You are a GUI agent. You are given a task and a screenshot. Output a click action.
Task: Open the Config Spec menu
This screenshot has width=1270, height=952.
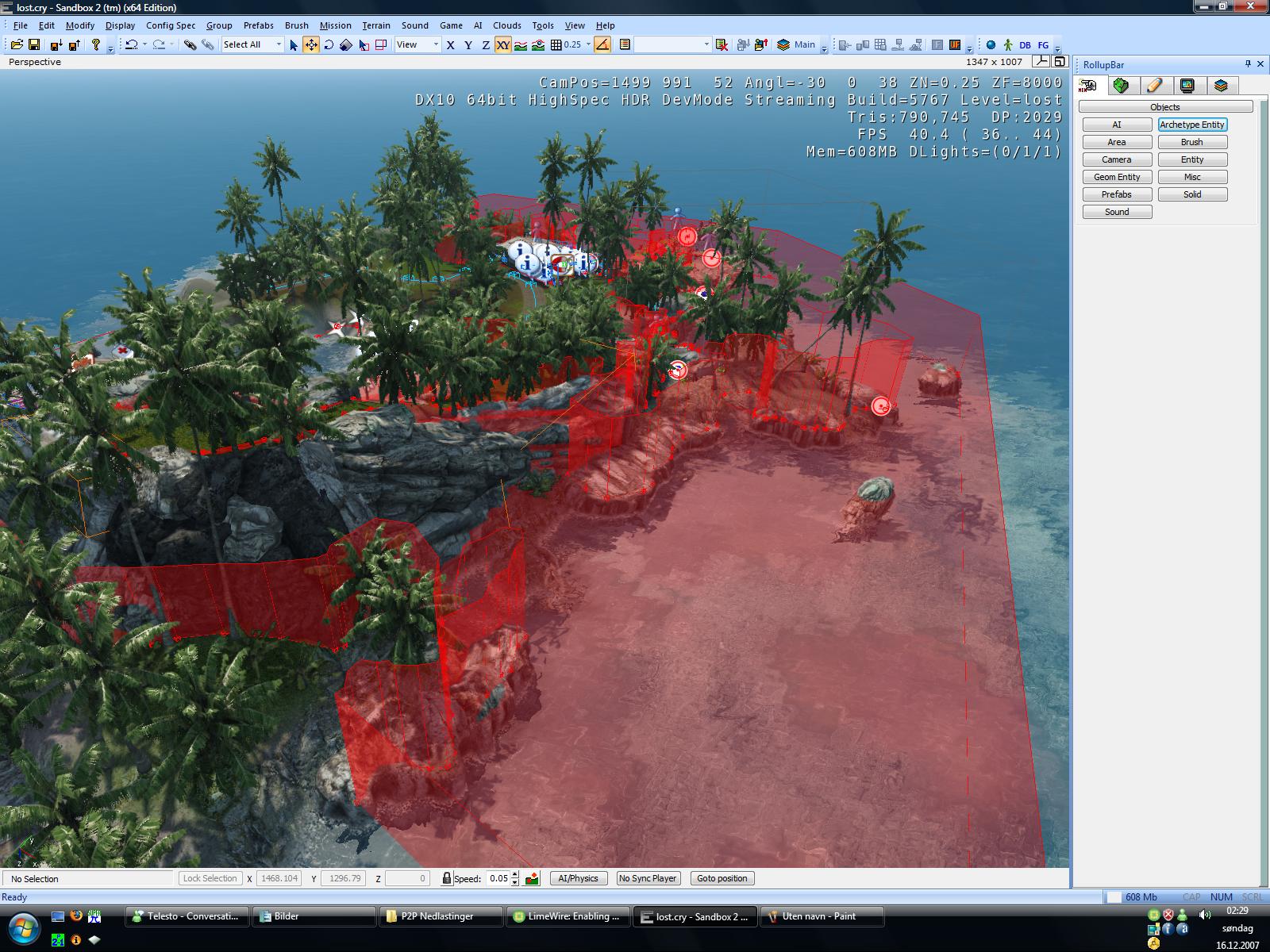171,25
